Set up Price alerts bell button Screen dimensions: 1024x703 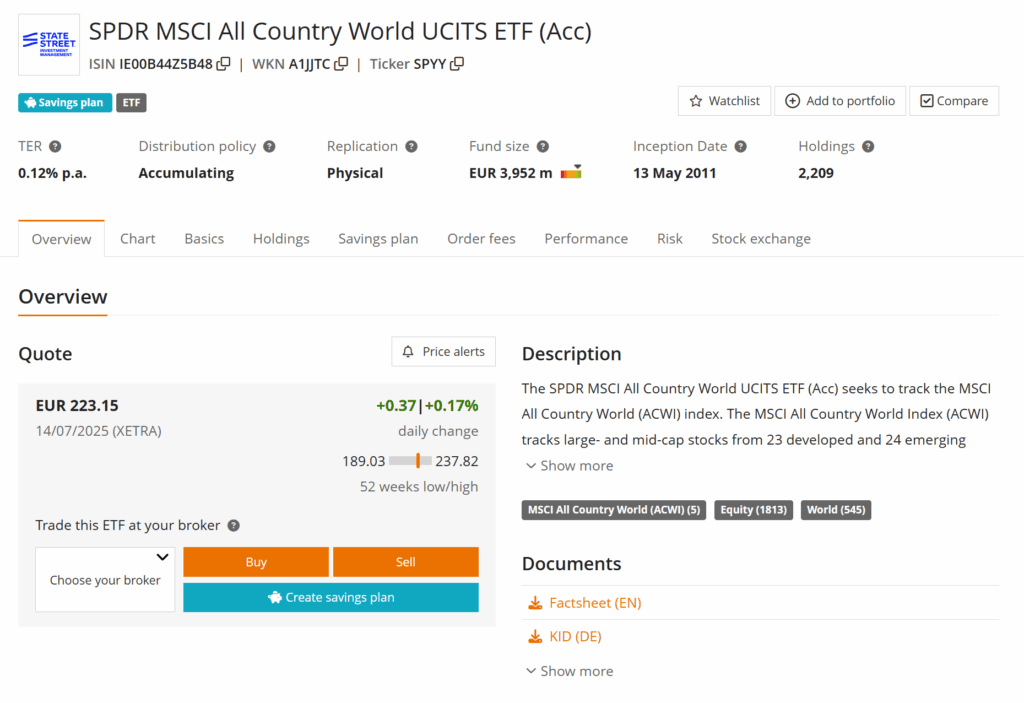click(443, 352)
